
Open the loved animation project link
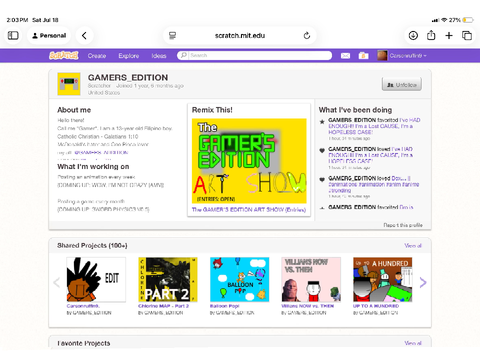(x=374, y=184)
